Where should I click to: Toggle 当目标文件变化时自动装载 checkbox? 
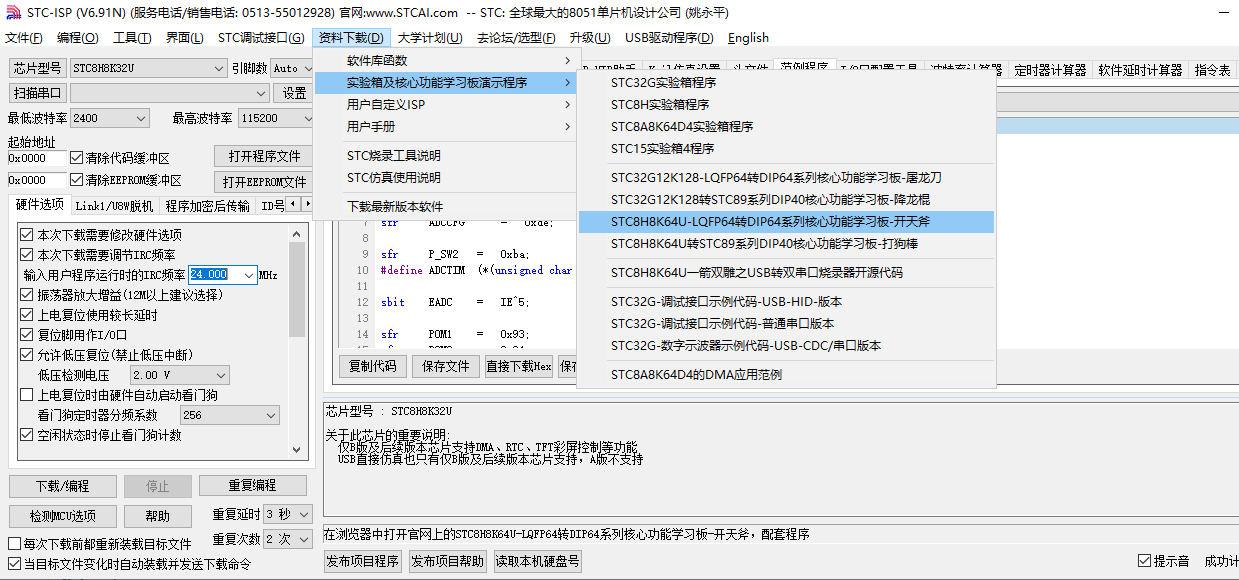14,564
